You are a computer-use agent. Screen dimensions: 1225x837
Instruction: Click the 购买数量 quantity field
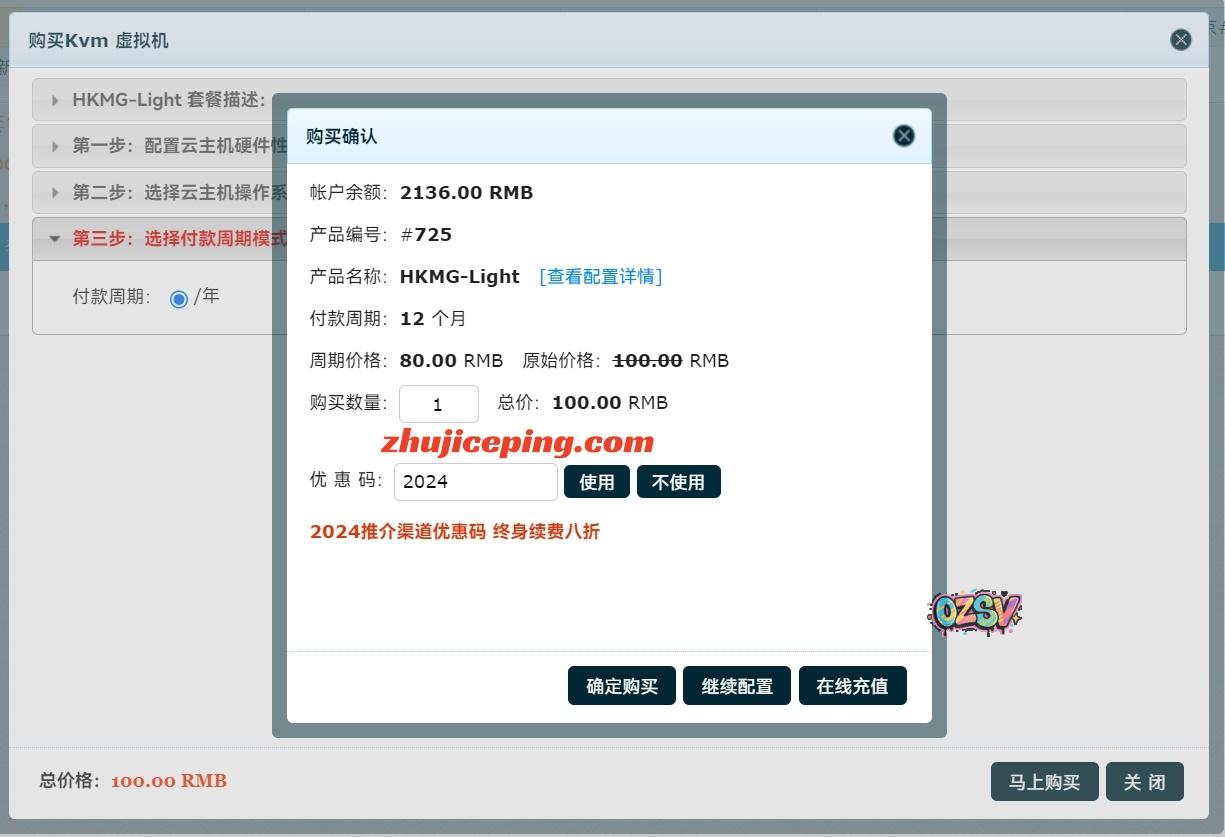438,404
